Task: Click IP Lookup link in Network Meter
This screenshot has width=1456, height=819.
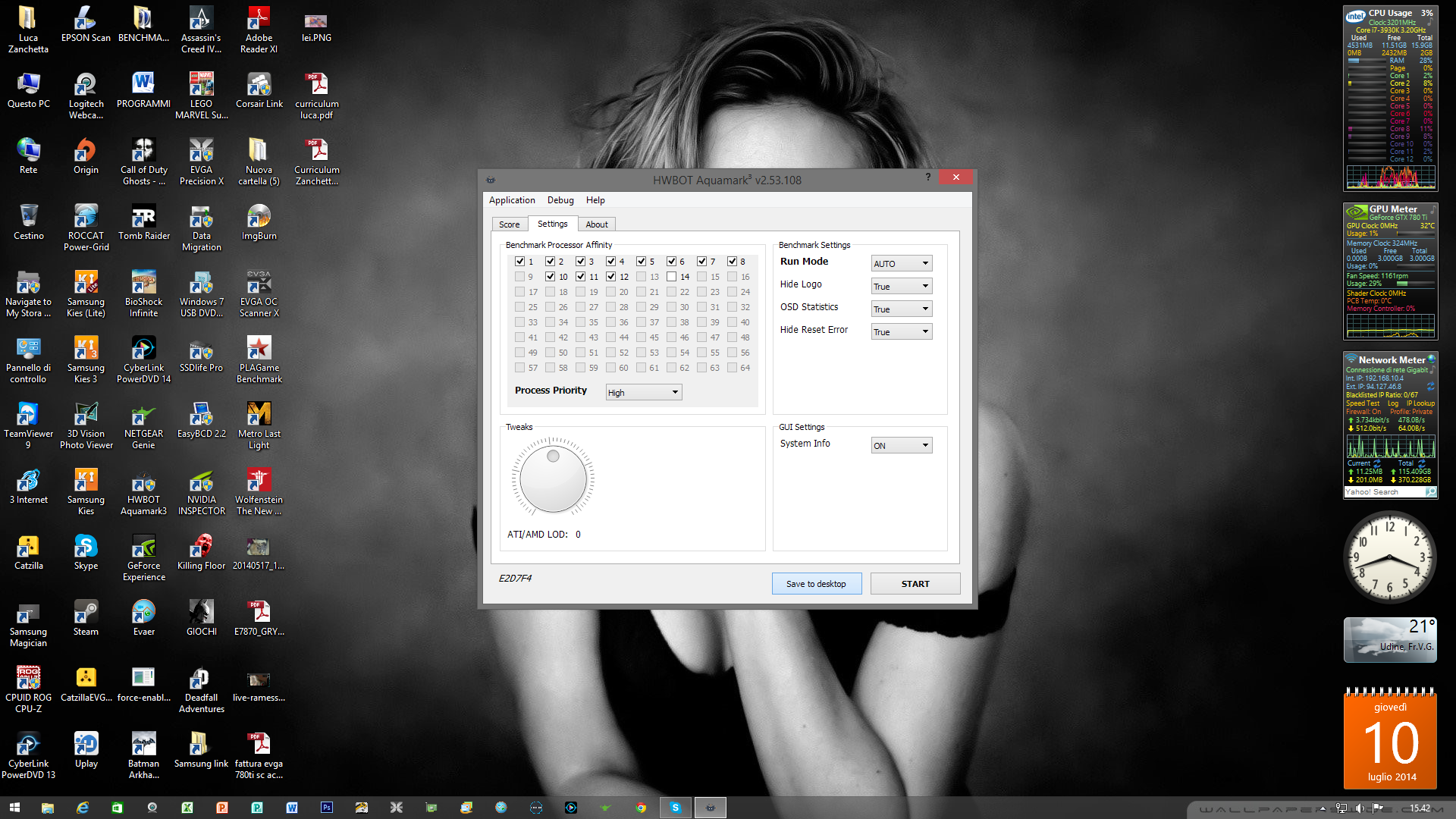Action: click(x=1420, y=403)
